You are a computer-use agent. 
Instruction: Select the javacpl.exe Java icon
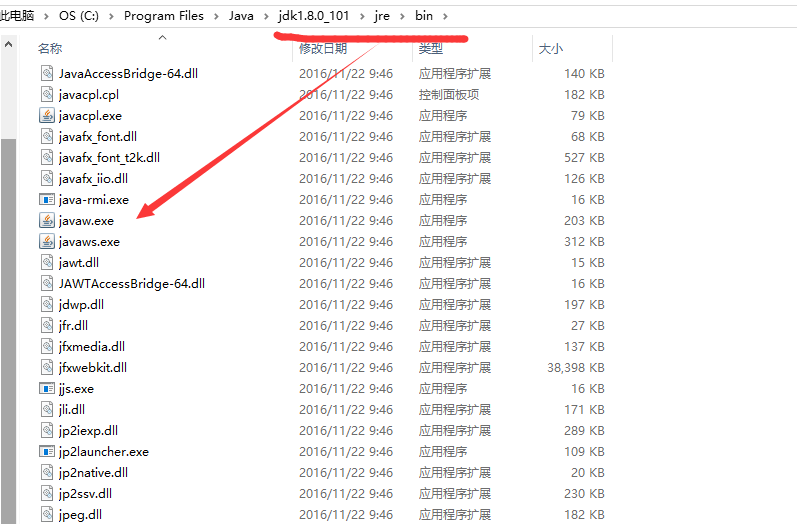(x=47, y=115)
